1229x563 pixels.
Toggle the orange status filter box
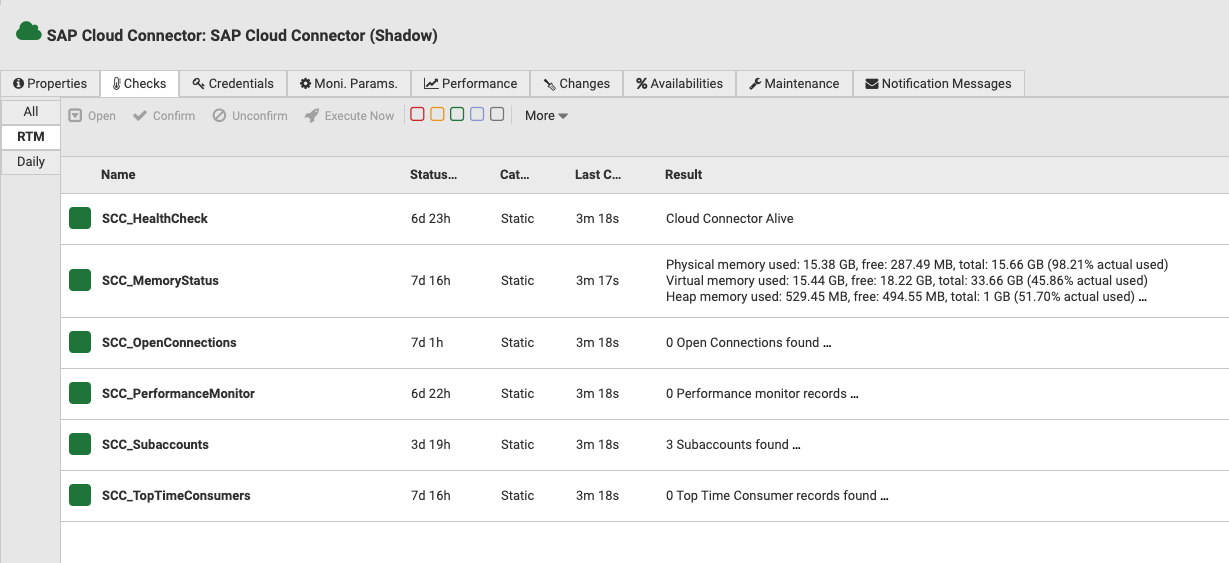(437, 115)
